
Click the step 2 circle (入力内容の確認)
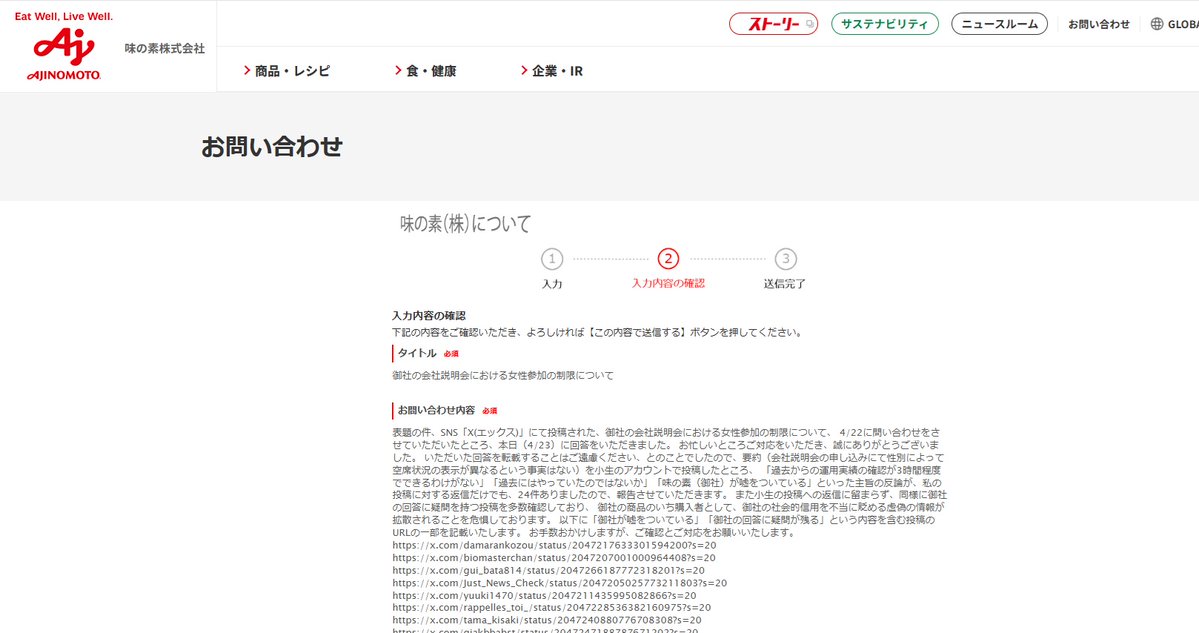[668, 258]
